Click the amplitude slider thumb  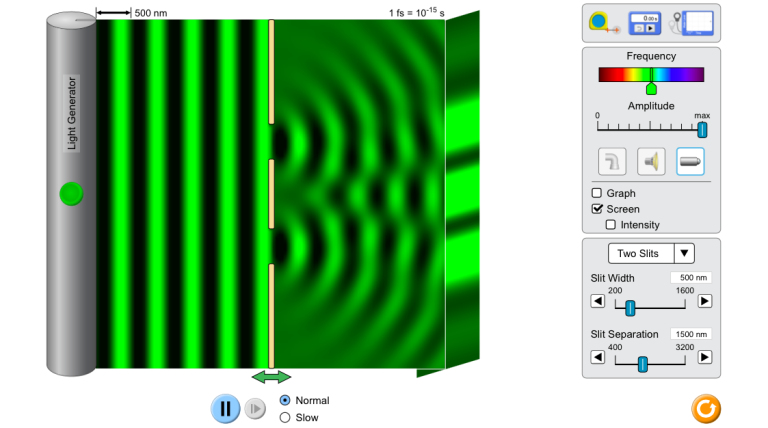[702, 130]
